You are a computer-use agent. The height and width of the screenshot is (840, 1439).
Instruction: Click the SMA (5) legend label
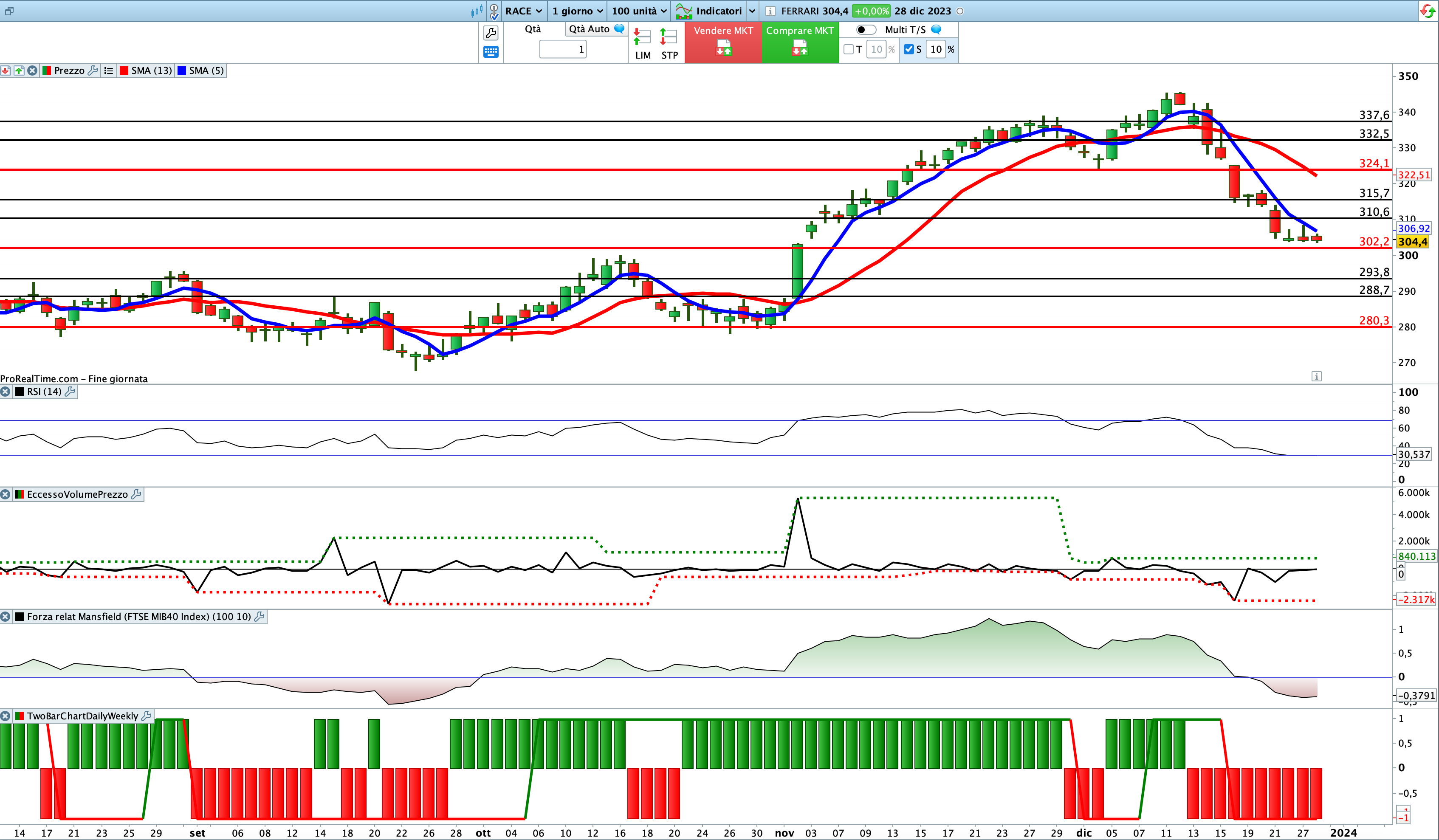point(206,70)
